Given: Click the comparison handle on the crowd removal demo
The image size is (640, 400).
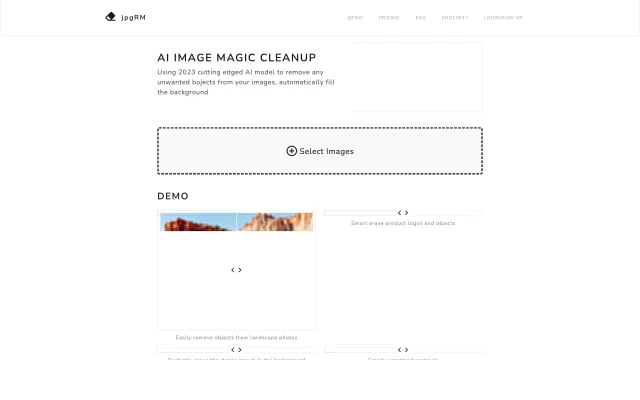Looking at the screenshot, I should (236, 350).
